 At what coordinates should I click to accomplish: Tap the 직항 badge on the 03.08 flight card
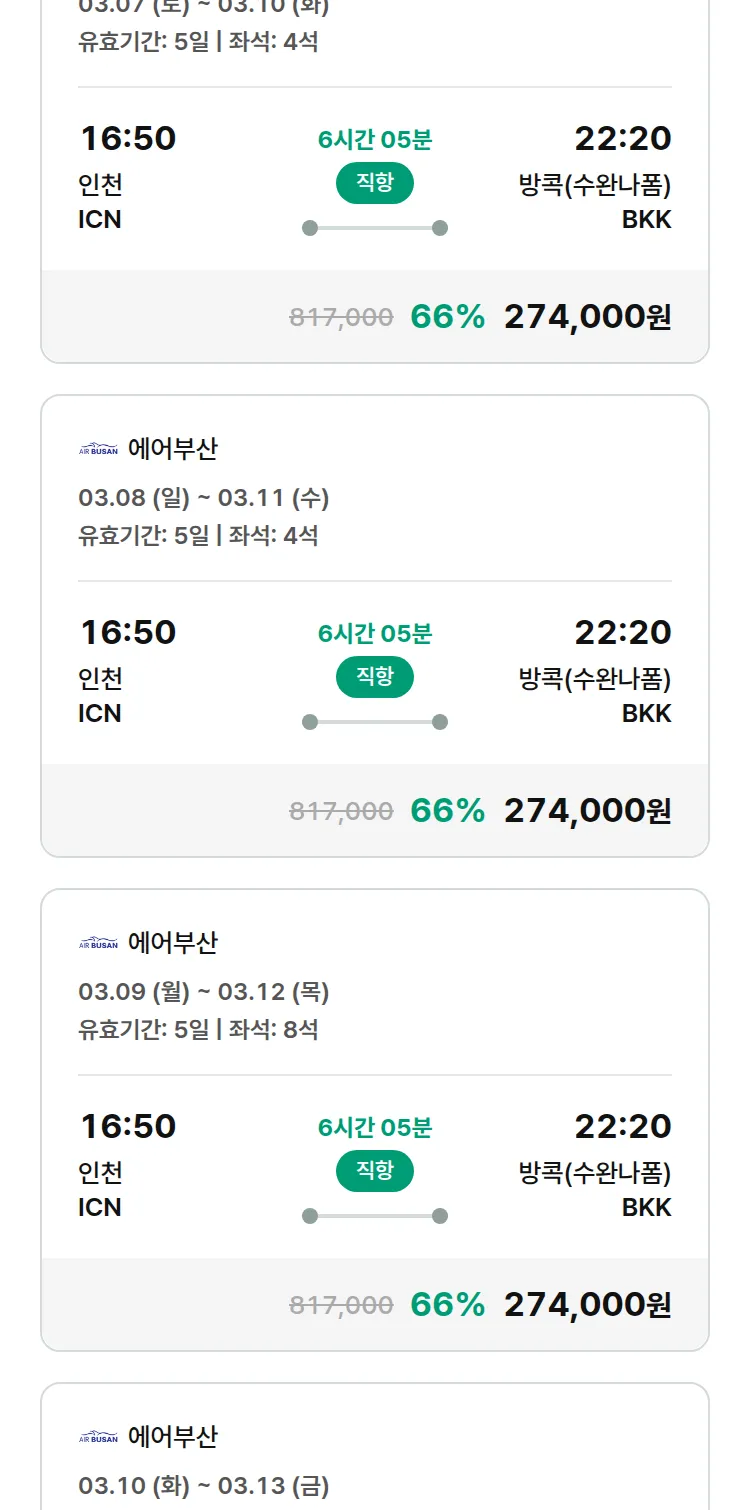point(375,677)
